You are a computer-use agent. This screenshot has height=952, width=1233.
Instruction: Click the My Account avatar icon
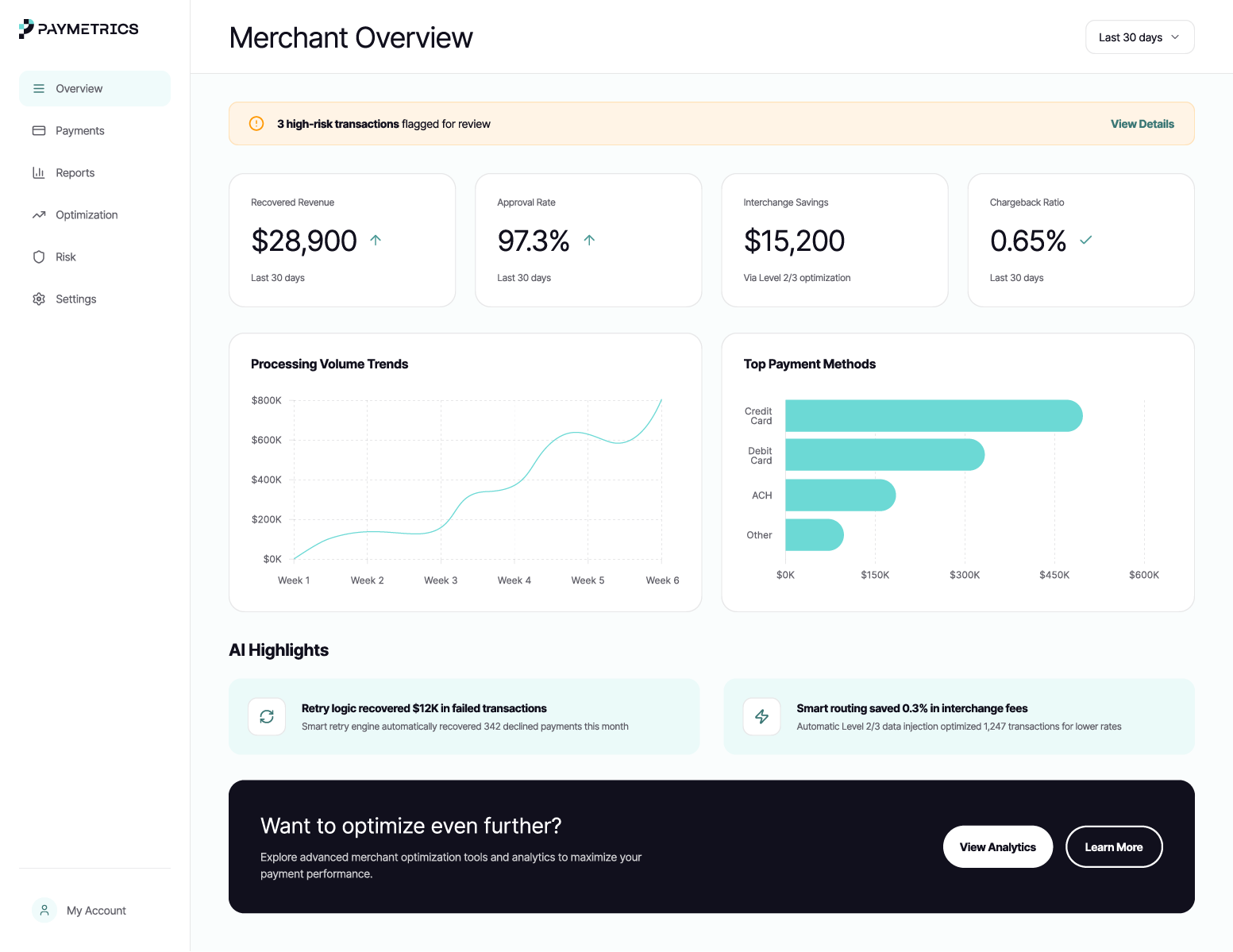pos(44,910)
